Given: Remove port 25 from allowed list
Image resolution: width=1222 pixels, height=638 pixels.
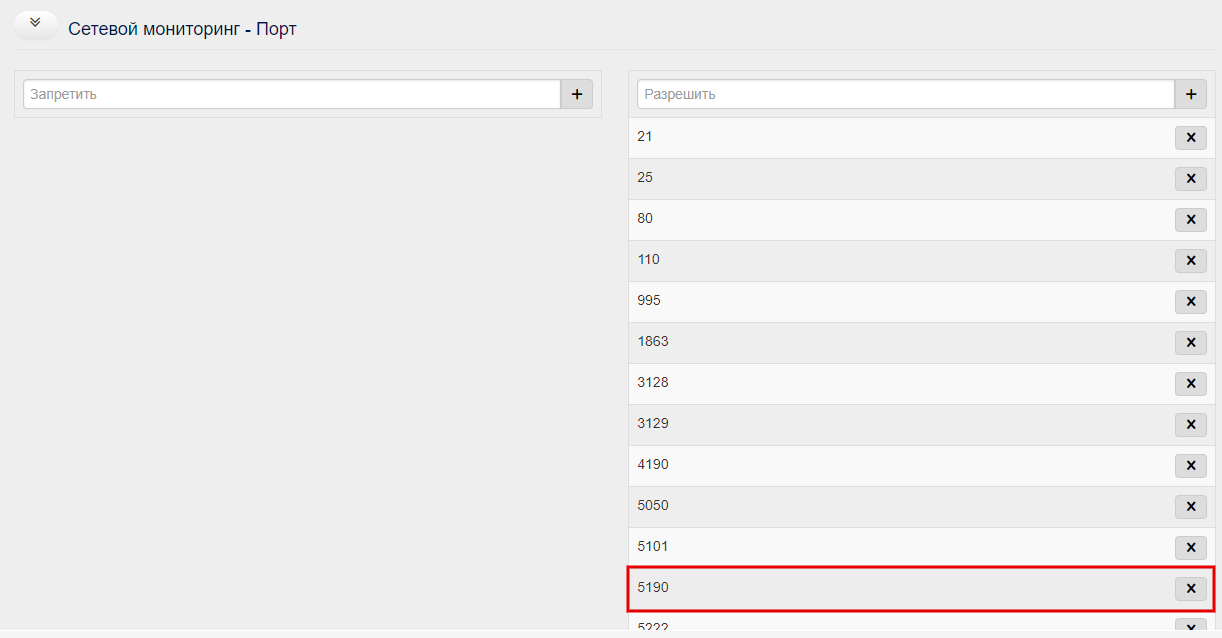Looking at the screenshot, I should (1190, 179).
